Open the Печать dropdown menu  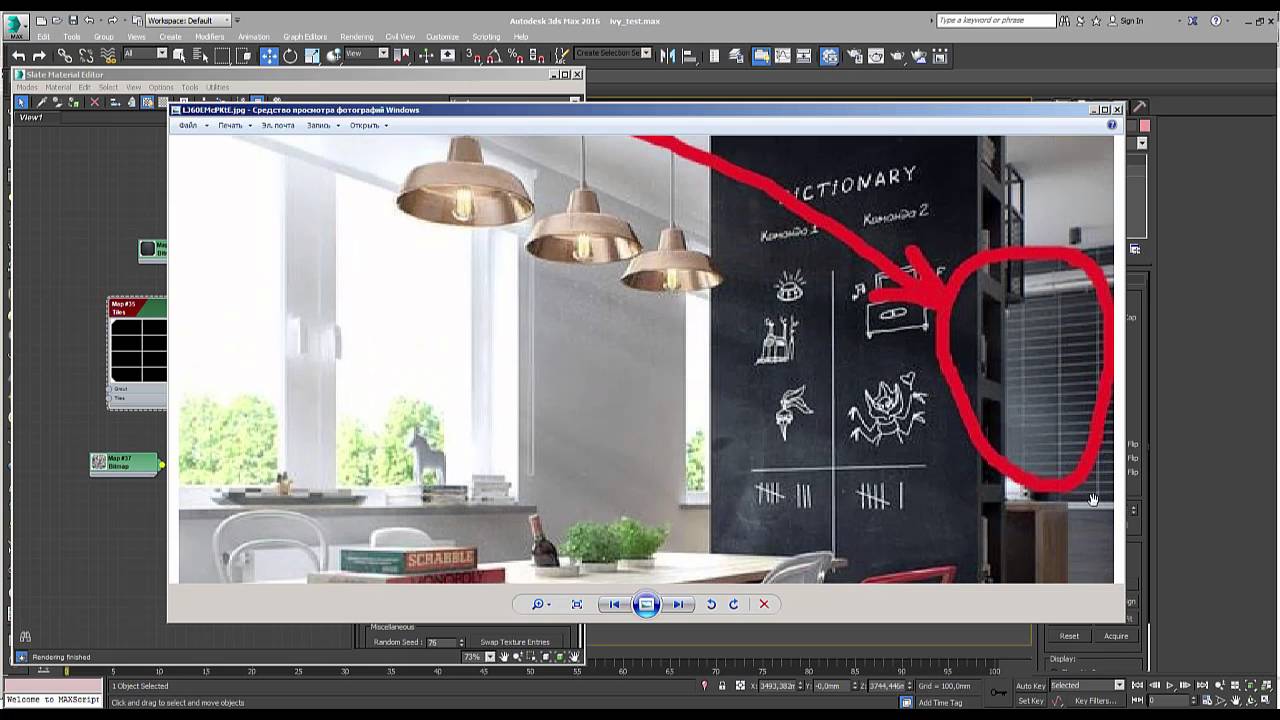tap(235, 125)
